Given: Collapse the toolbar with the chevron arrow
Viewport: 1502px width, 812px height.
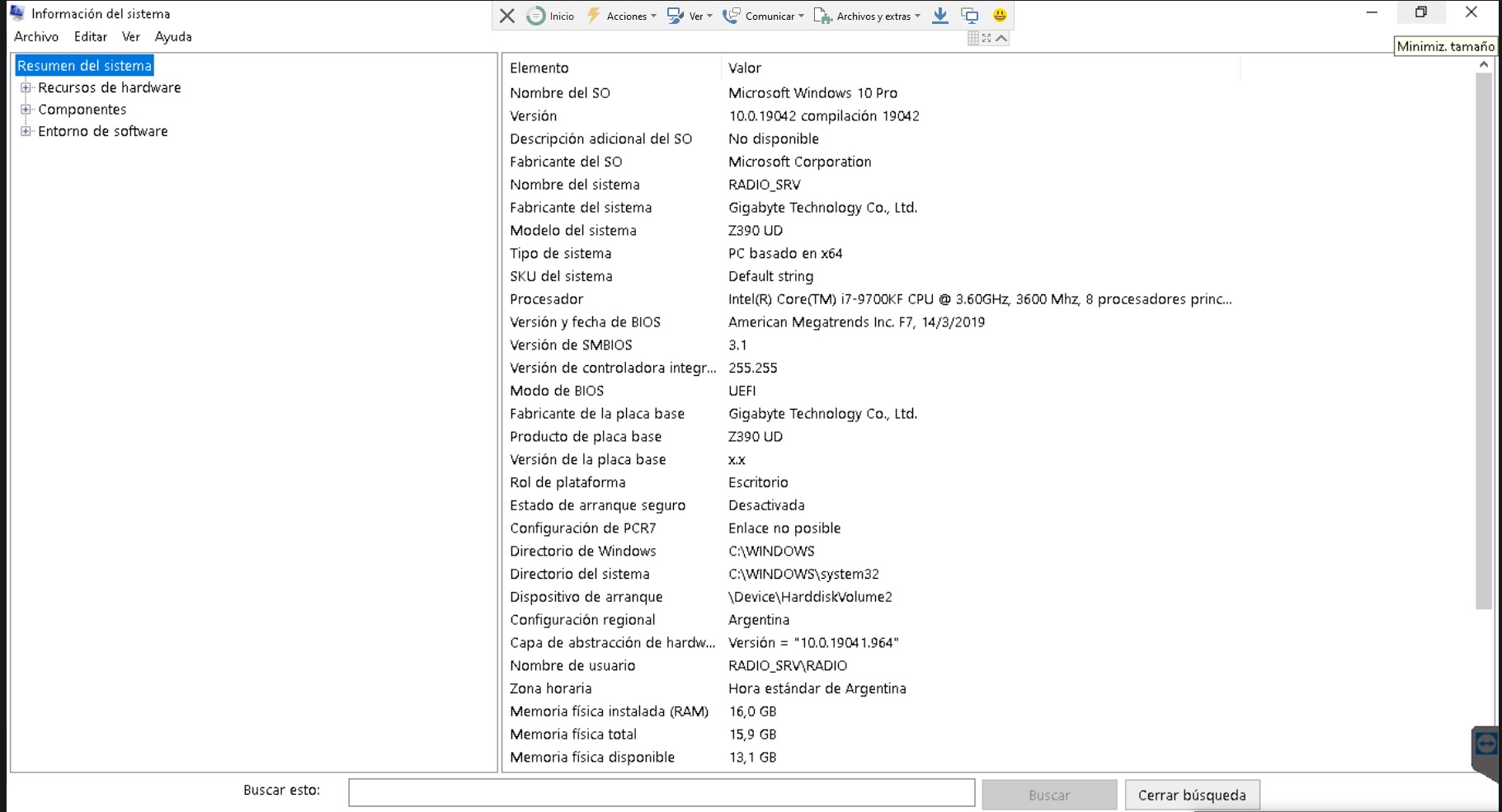Looking at the screenshot, I should coord(1001,37).
